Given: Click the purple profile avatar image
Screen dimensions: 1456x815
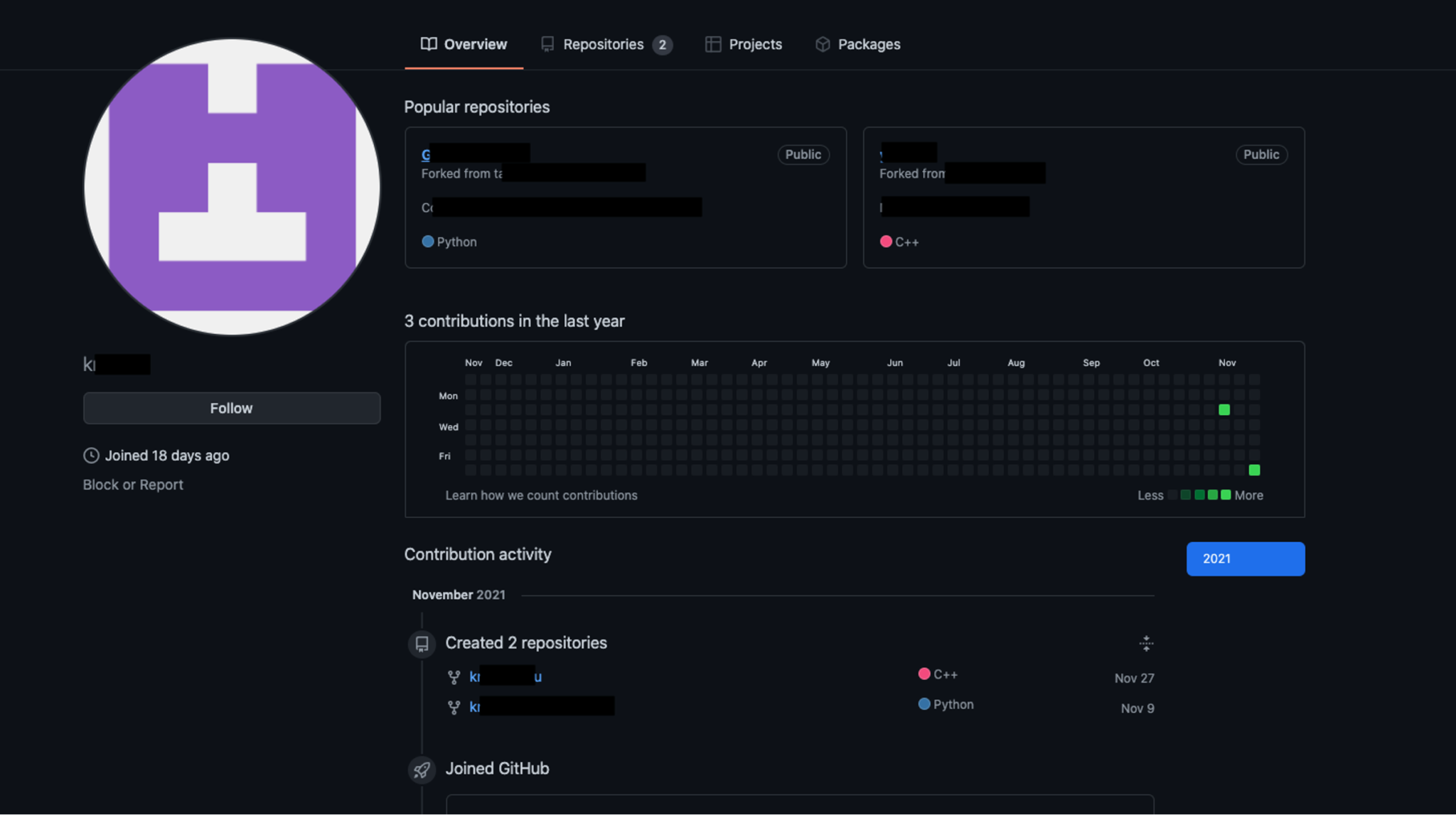Looking at the screenshot, I should 232,187.
